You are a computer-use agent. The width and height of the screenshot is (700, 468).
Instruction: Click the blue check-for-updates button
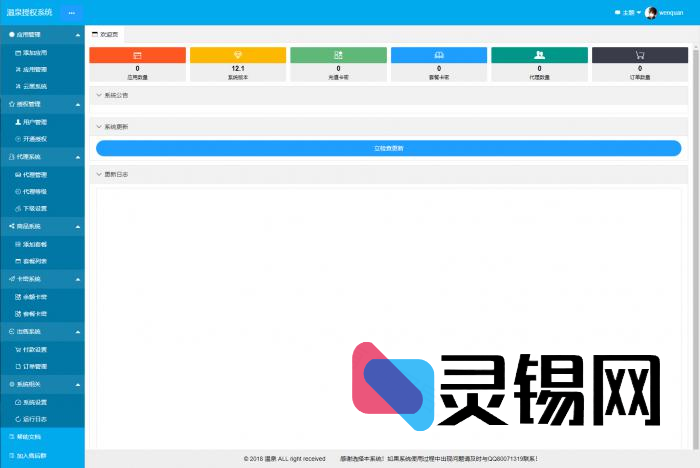388,148
